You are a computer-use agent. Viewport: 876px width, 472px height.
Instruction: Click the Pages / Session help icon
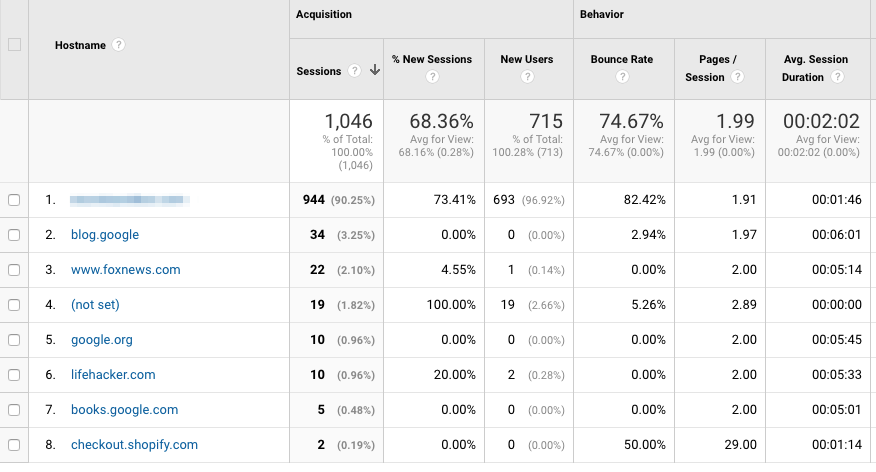click(x=737, y=77)
